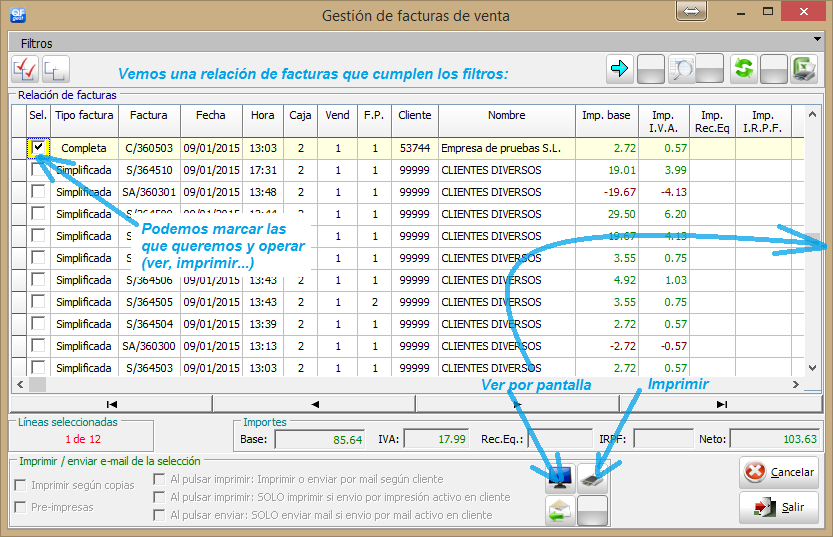Click the Imp. Rec.Eq column header
The width and height of the screenshot is (833, 537).
click(x=712, y=121)
